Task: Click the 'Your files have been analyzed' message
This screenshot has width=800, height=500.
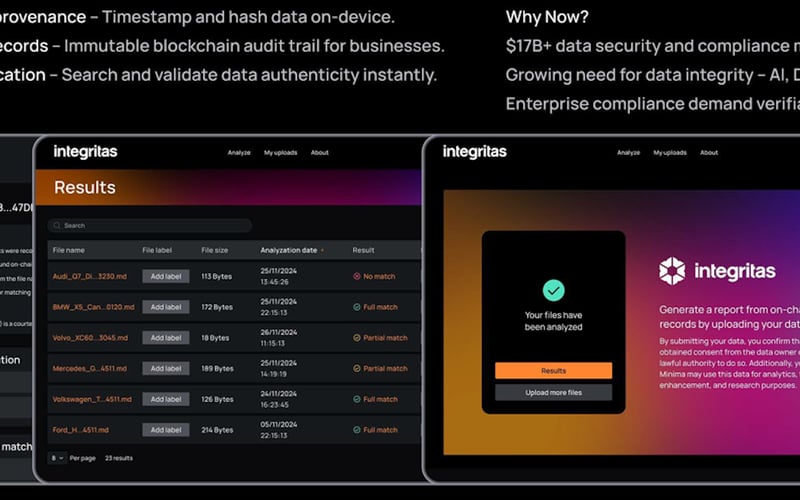Action: coord(554,321)
